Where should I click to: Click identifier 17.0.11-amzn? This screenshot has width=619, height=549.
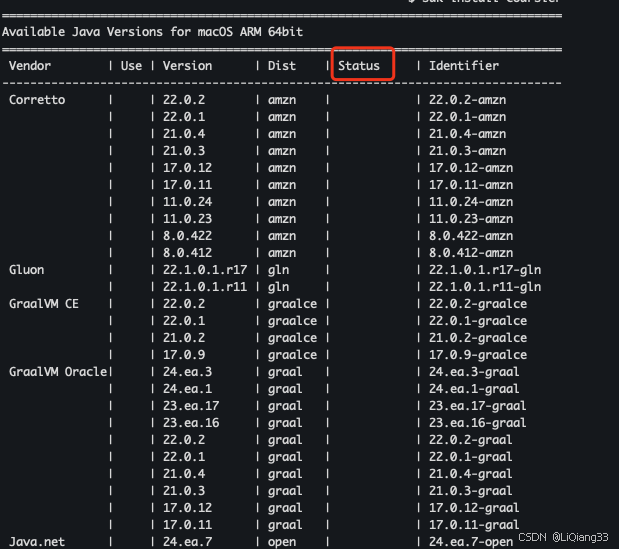(x=471, y=185)
